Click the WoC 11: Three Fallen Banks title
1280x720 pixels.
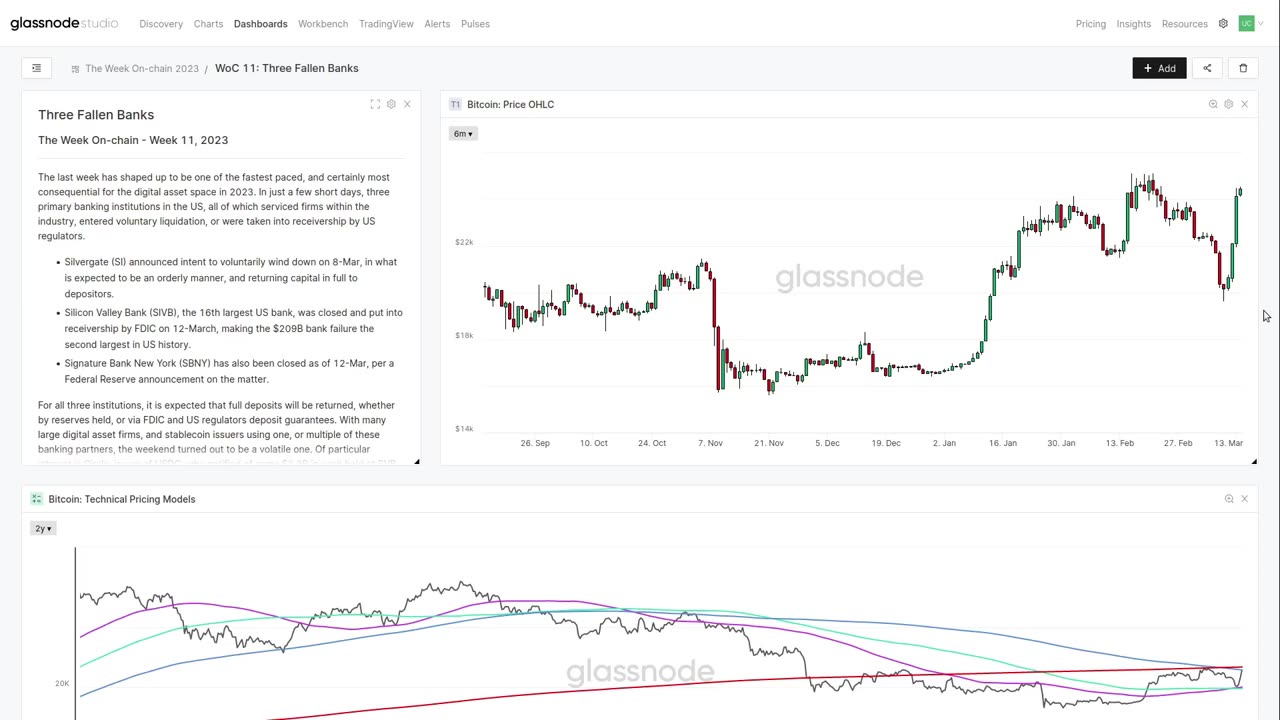287,68
